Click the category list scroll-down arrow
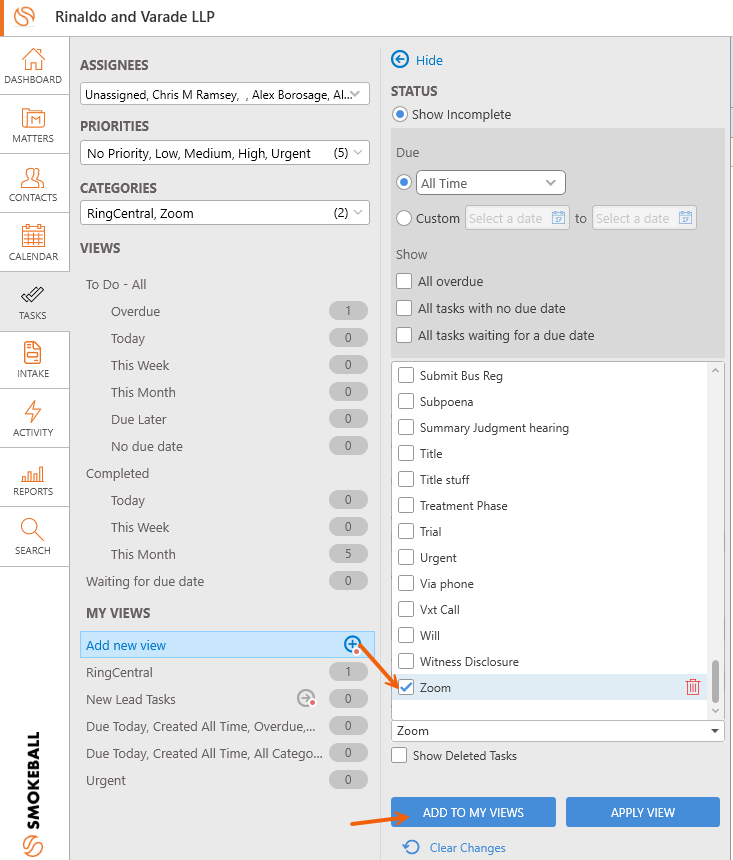733x860 pixels. [715, 710]
